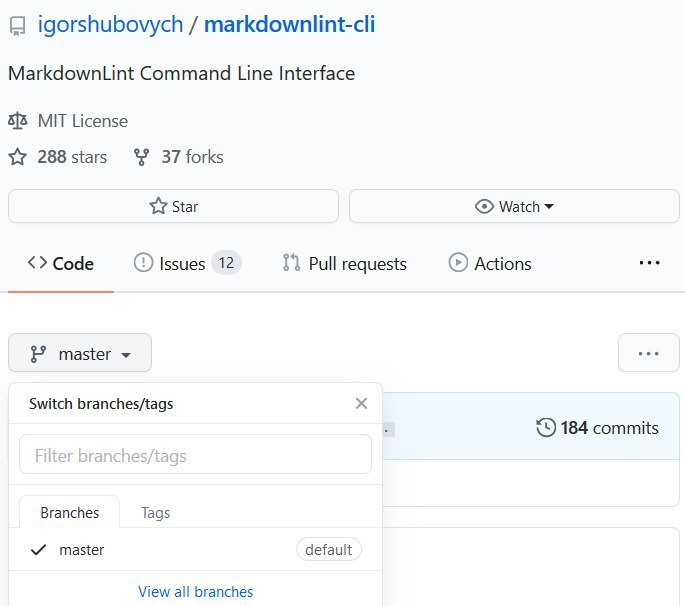The width and height of the screenshot is (685, 606).
Task: Select the Tags tab in popup
Action: click(156, 513)
